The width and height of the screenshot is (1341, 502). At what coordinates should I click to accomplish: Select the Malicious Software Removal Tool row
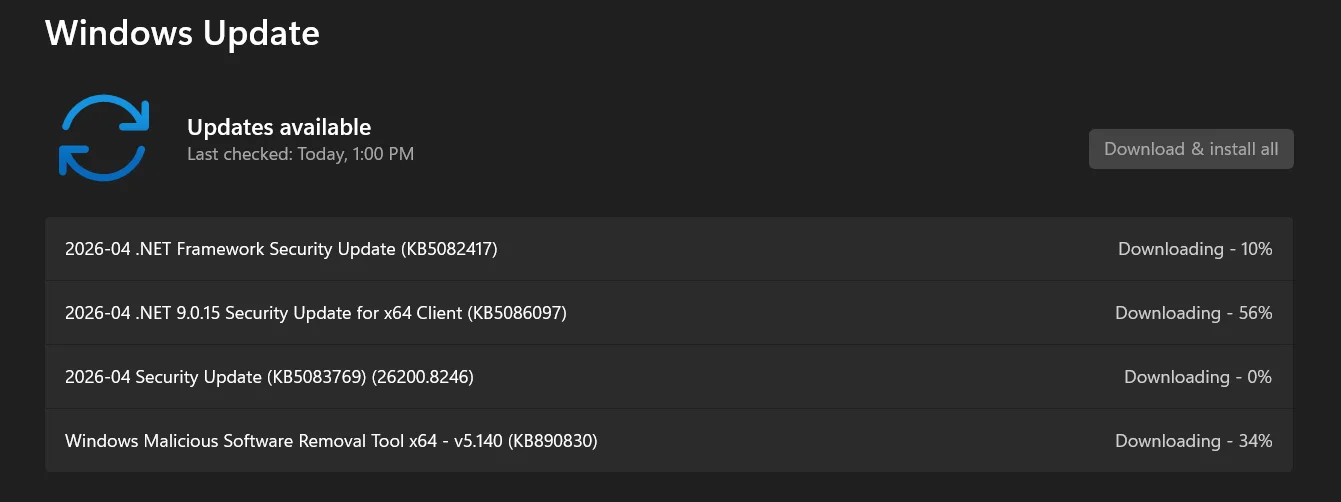tap(669, 441)
